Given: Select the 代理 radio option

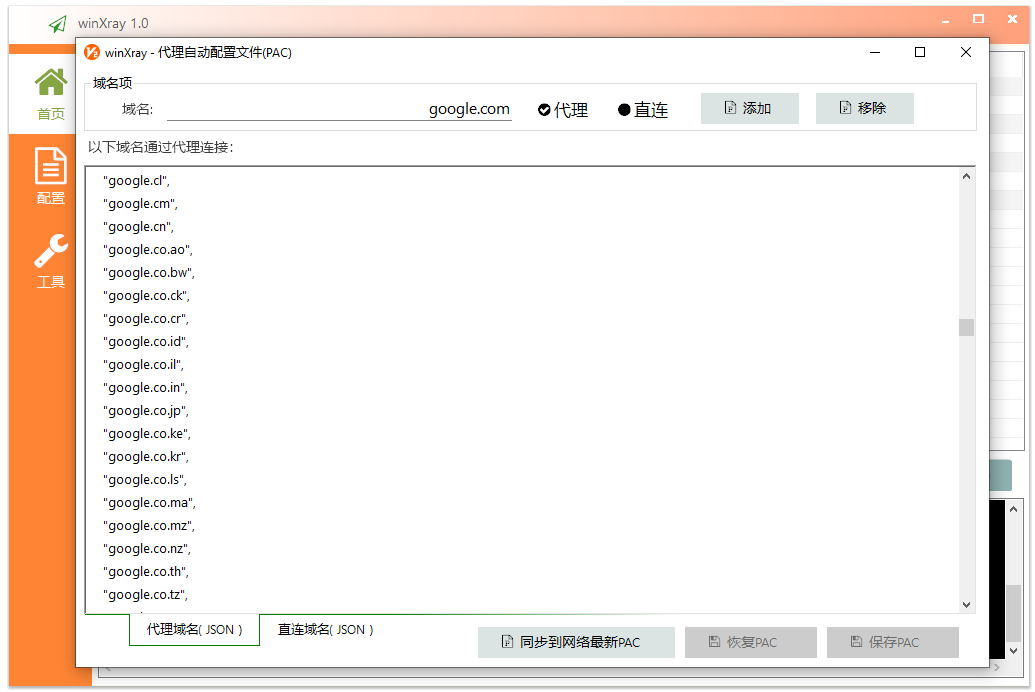Looking at the screenshot, I should pos(563,110).
